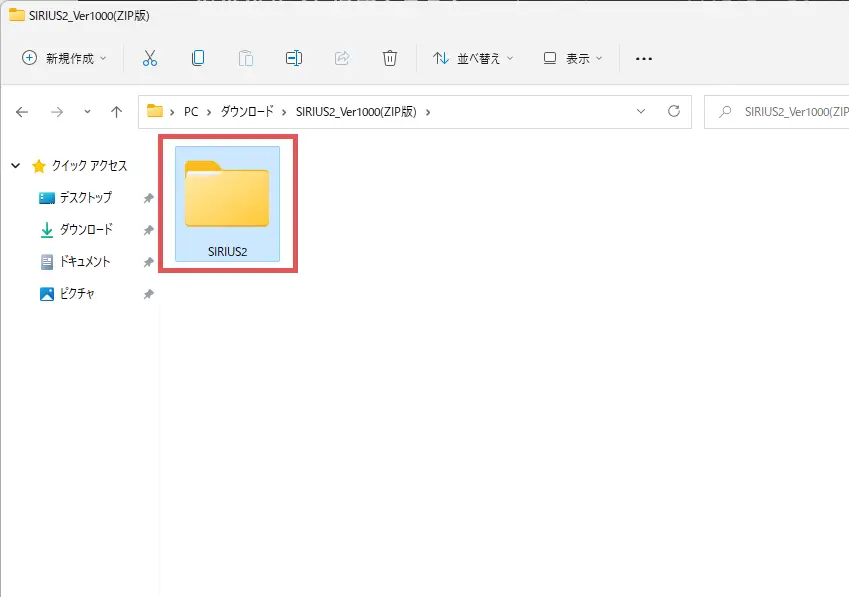Open recent locations dropdown arrow
This screenshot has width=849, height=597.
87,112
